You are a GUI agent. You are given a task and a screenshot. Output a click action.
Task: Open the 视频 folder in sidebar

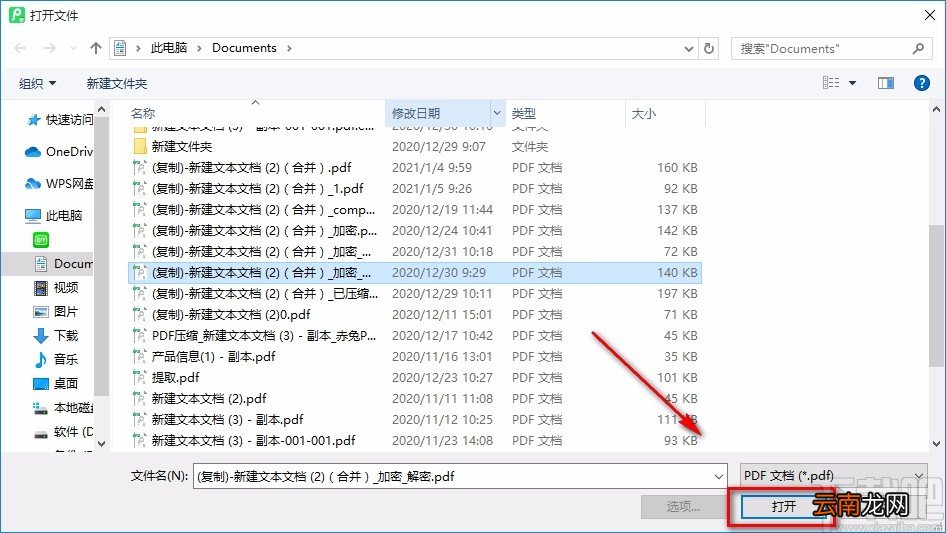56,287
